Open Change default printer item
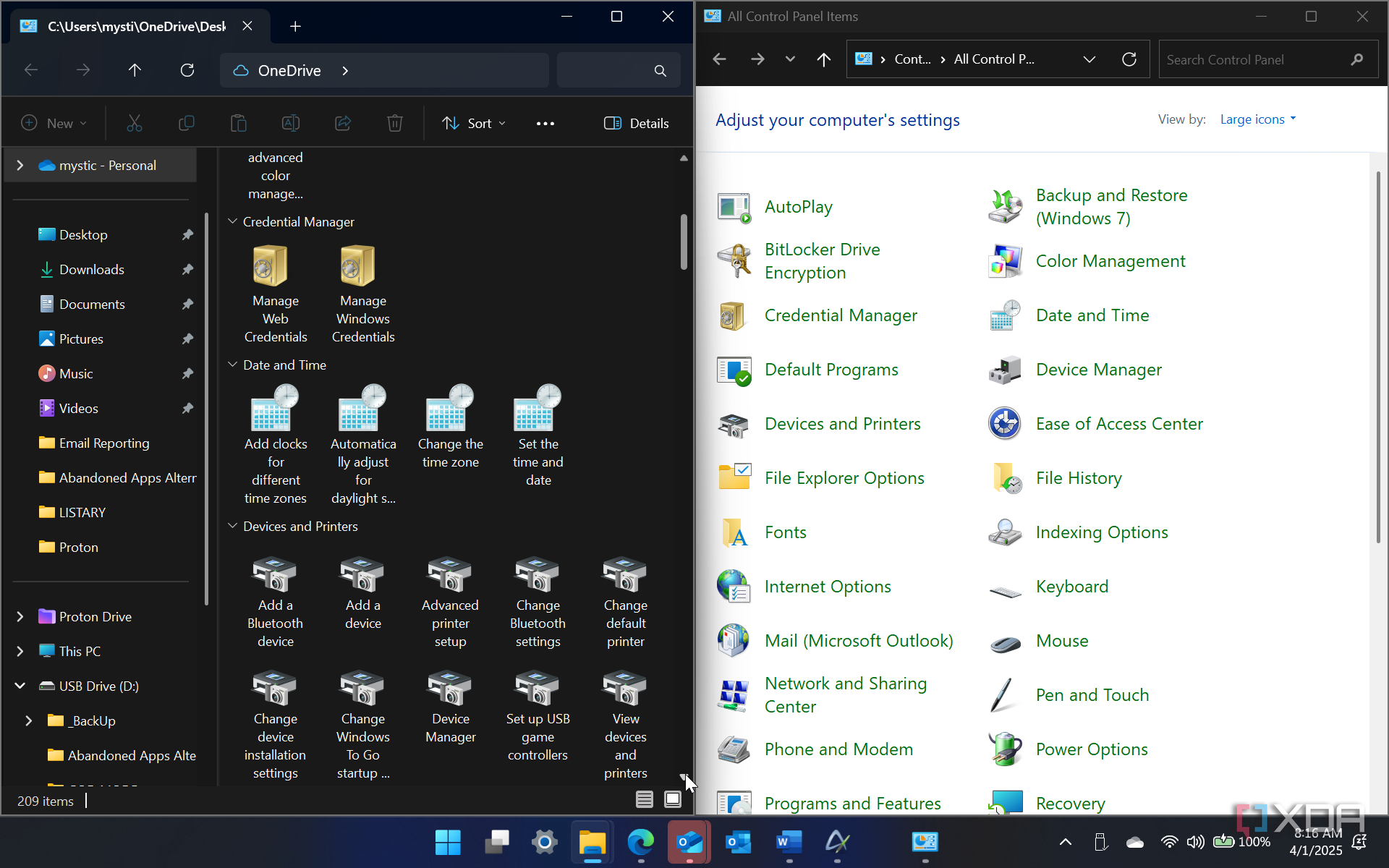Image resolution: width=1389 pixels, height=868 pixels. 626,603
